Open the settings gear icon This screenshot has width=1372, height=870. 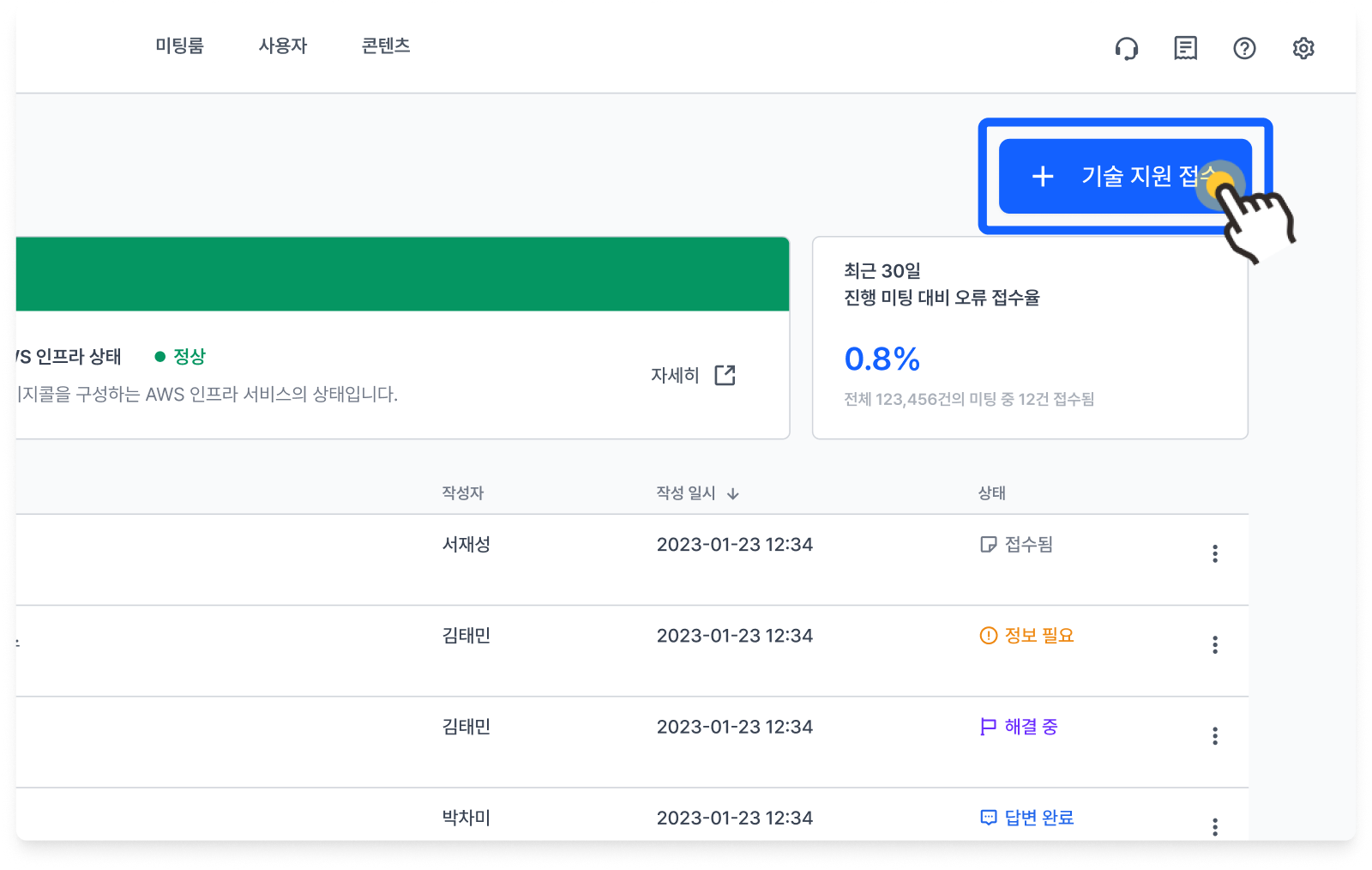click(x=1303, y=48)
